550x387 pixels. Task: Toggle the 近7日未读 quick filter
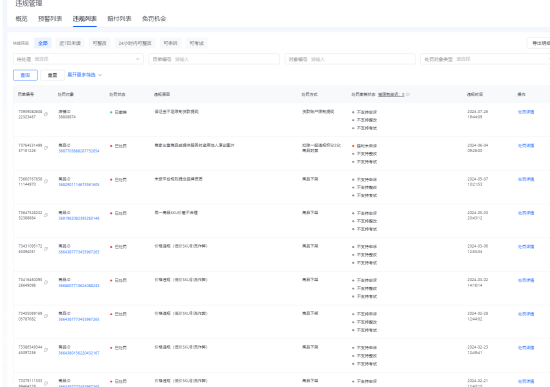point(70,43)
